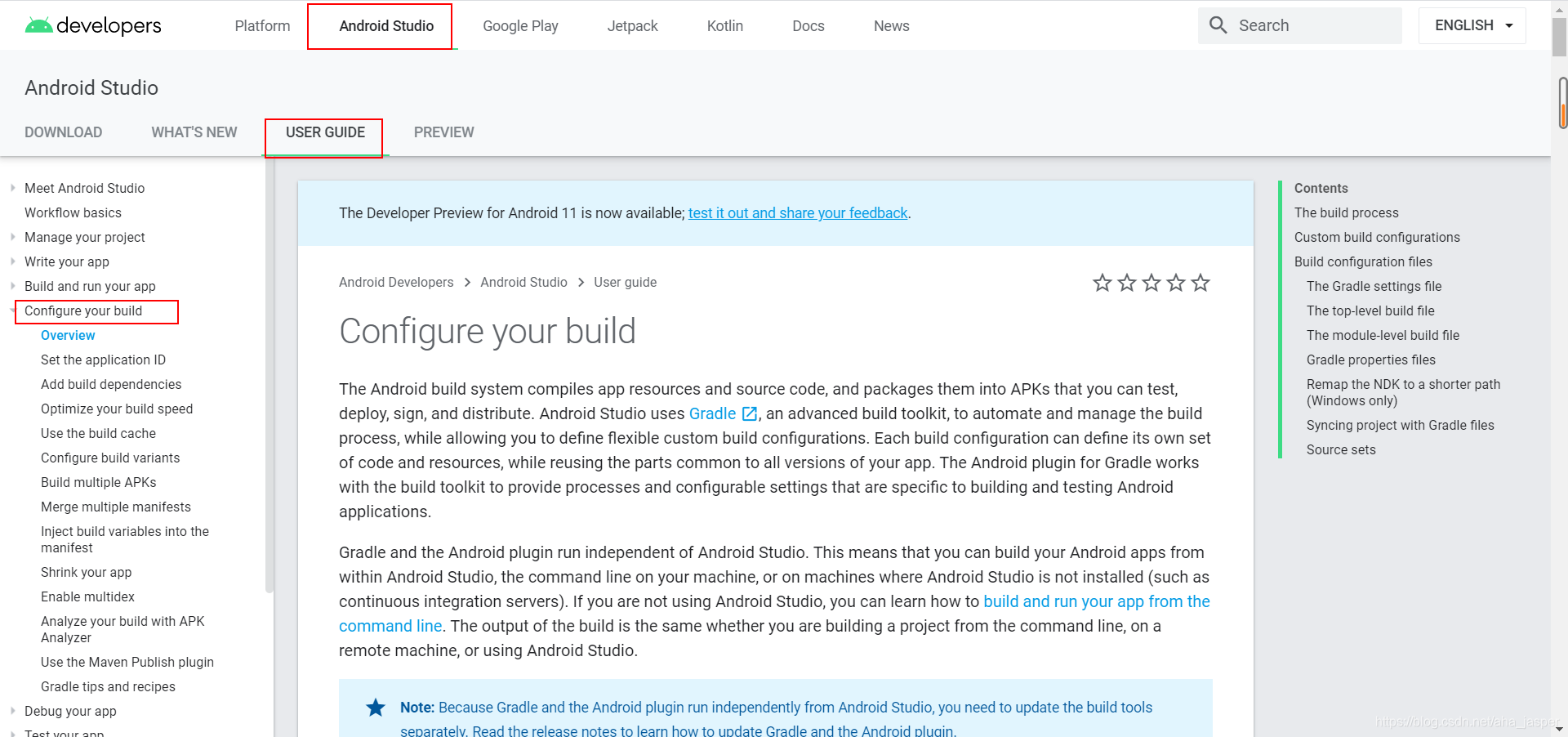Expand the Debug your app section
Screen dimensions: 1568x737
click(13, 711)
